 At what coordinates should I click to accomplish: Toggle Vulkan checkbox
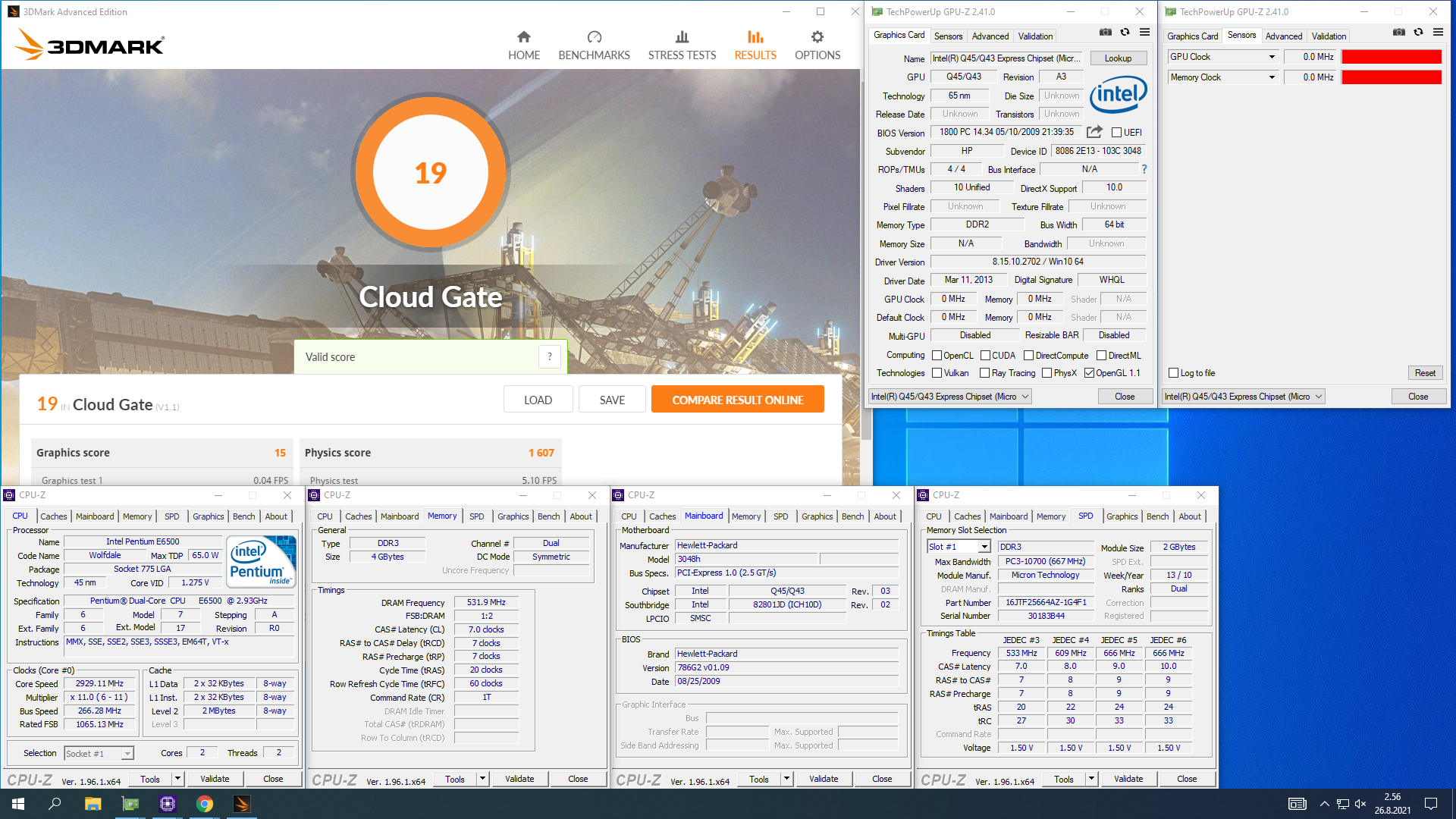tap(937, 373)
